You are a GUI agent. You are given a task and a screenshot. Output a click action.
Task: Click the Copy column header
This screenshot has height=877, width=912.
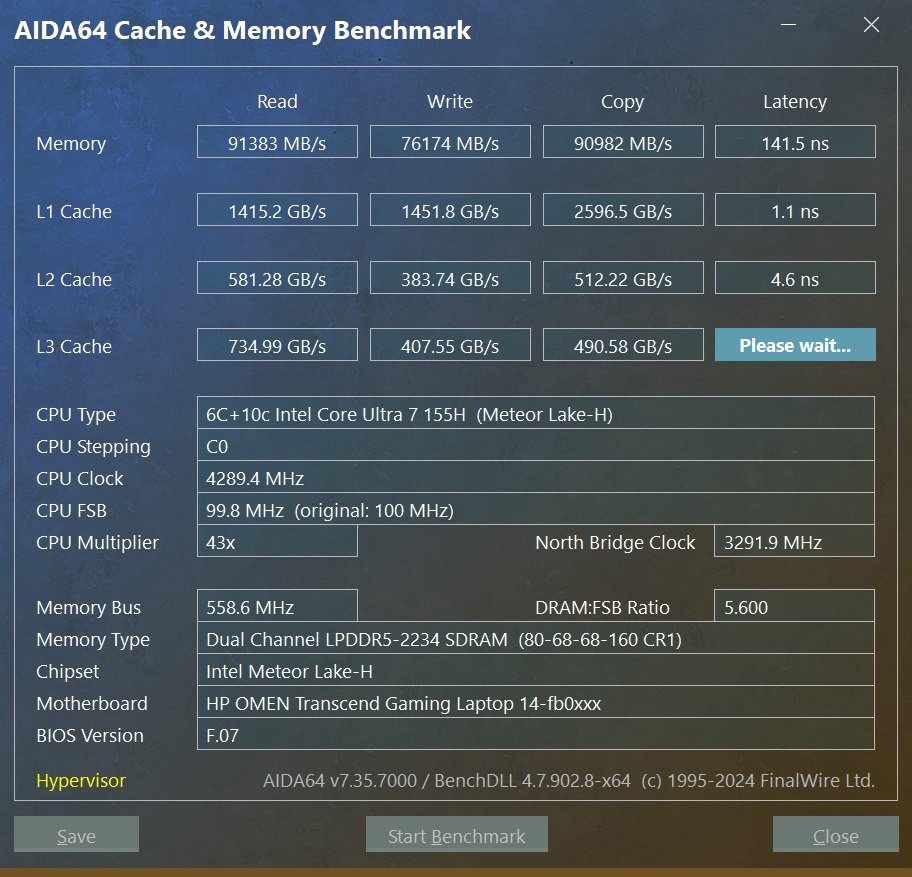click(622, 102)
